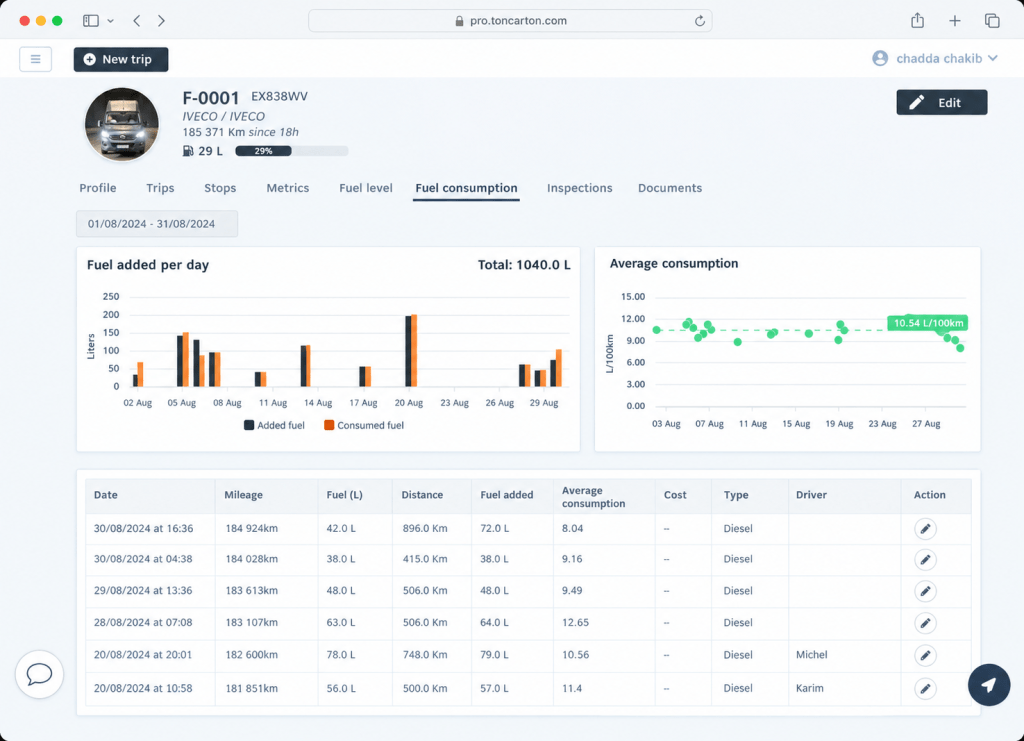Toggle the browser sidebar icon
The width and height of the screenshot is (1024, 741).
pos(91,21)
